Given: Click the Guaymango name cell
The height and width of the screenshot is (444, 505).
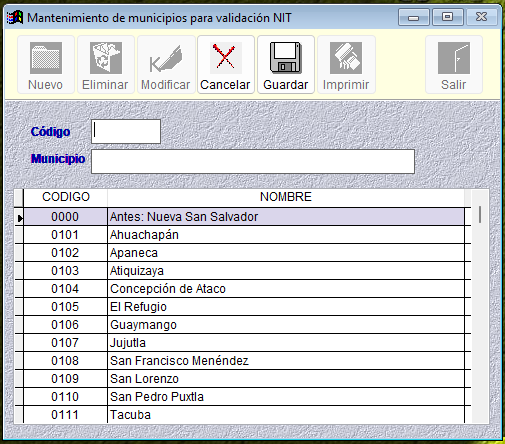Looking at the screenshot, I should (x=286, y=325).
